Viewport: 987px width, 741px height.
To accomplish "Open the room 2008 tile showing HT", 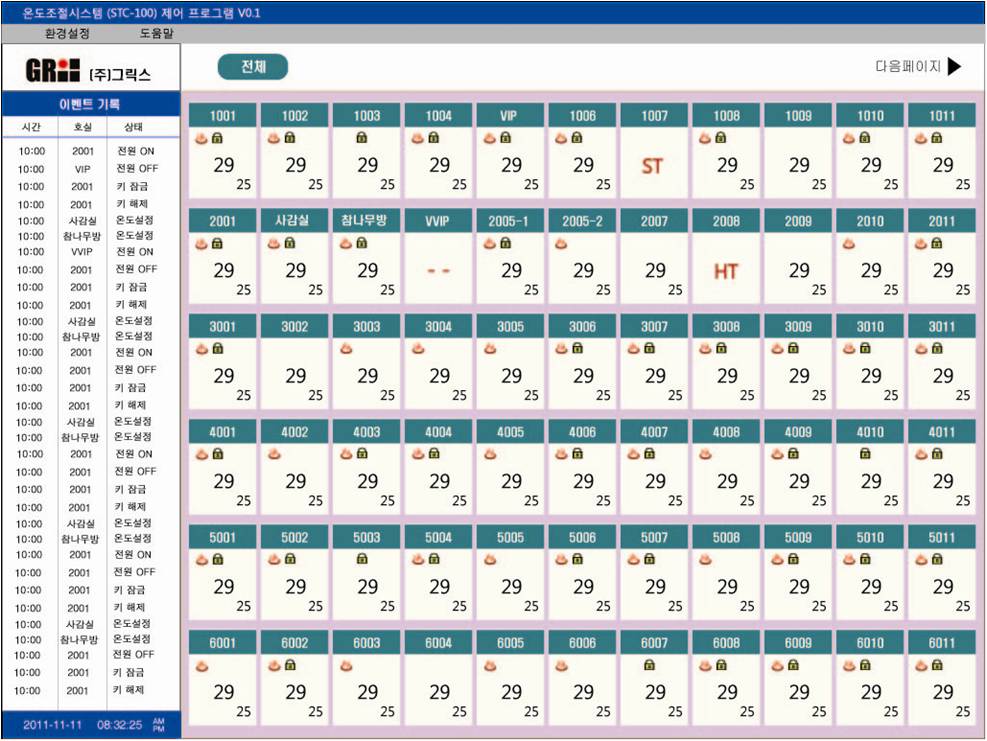I will coord(726,271).
